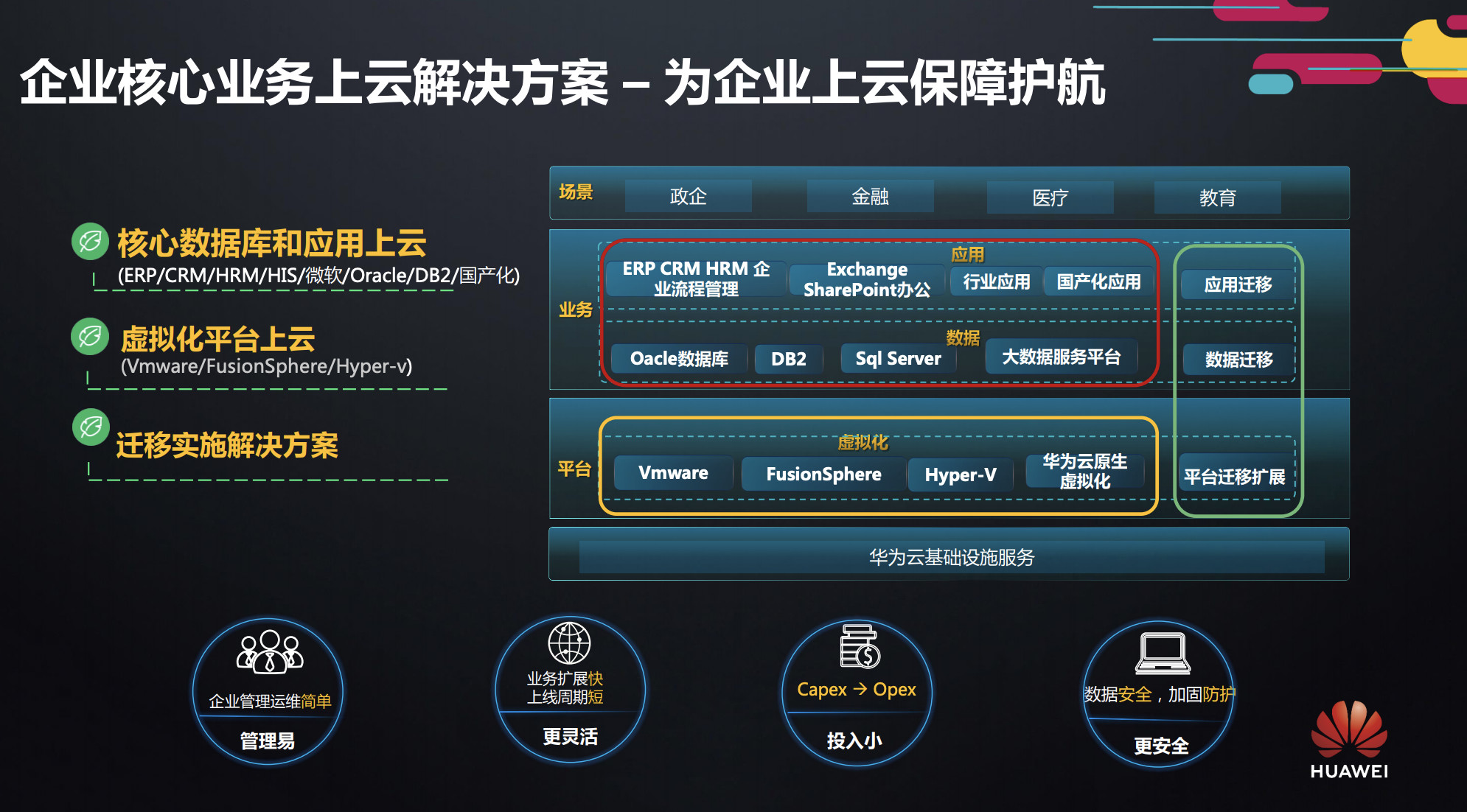Image resolution: width=1467 pixels, height=812 pixels.
Task: Click the laptop icon above 数据安全，加固防护
Action: tap(1163, 654)
